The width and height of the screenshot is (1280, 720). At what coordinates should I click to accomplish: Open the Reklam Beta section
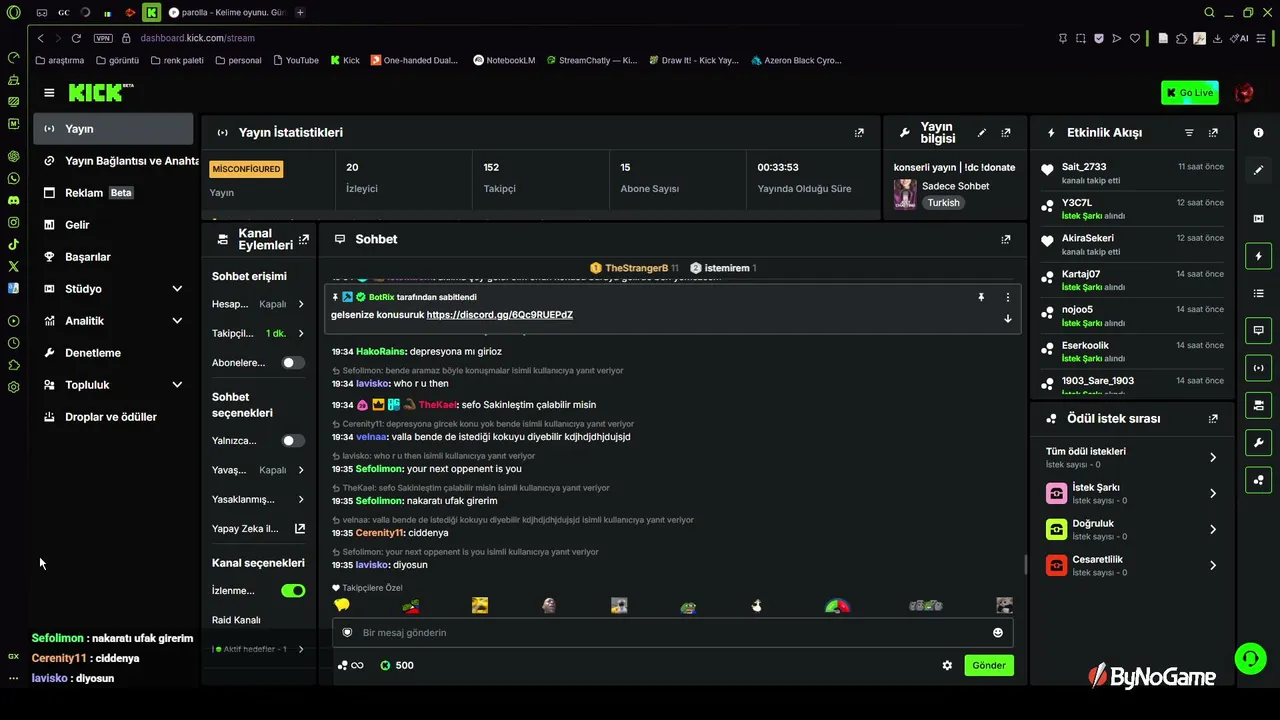(x=113, y=193)
